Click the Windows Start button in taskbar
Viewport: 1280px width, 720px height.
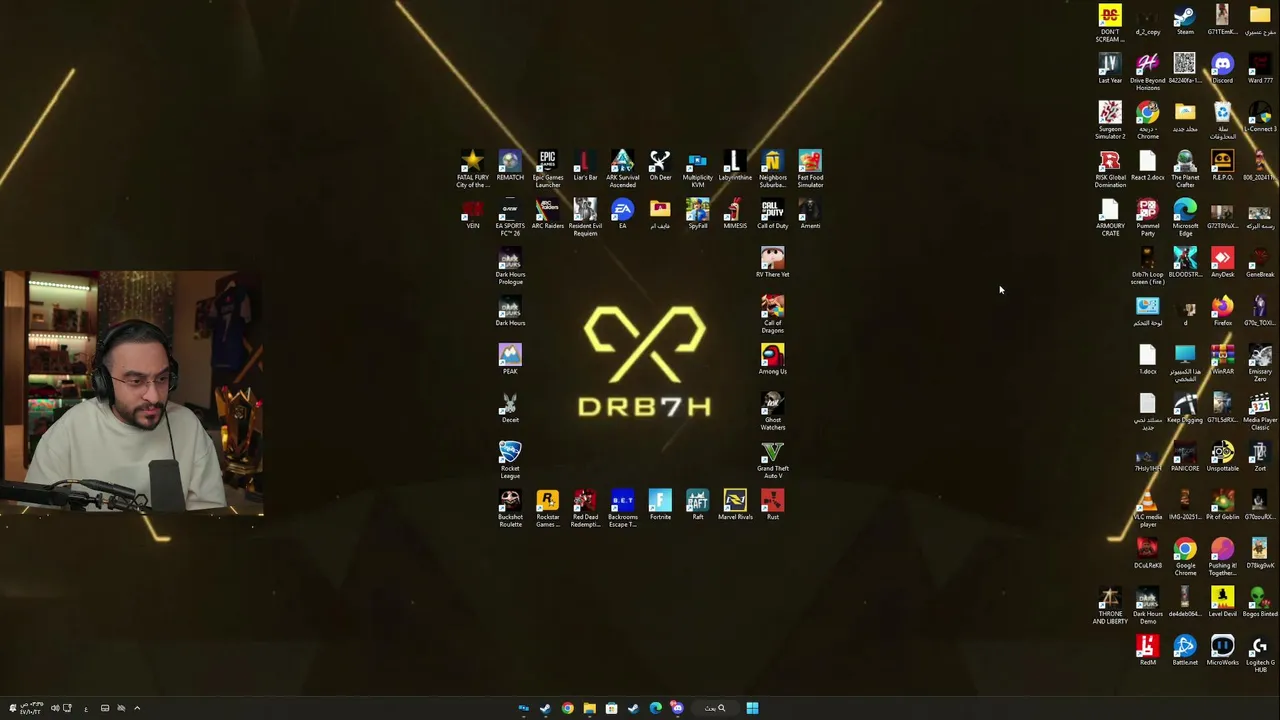(x=752, y=708)
